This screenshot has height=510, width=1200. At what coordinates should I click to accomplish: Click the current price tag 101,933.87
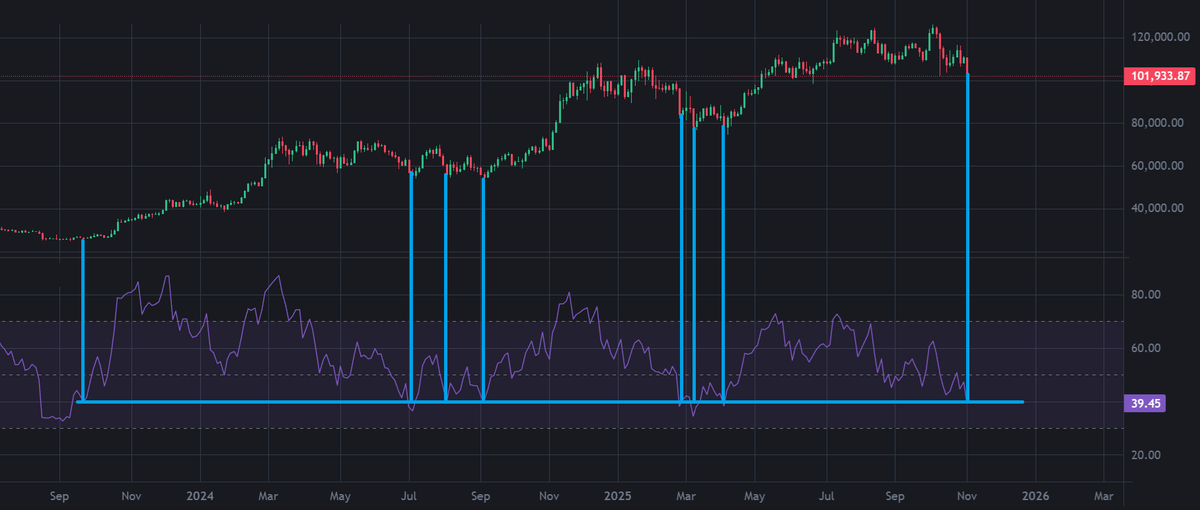tap(1162, 76)
